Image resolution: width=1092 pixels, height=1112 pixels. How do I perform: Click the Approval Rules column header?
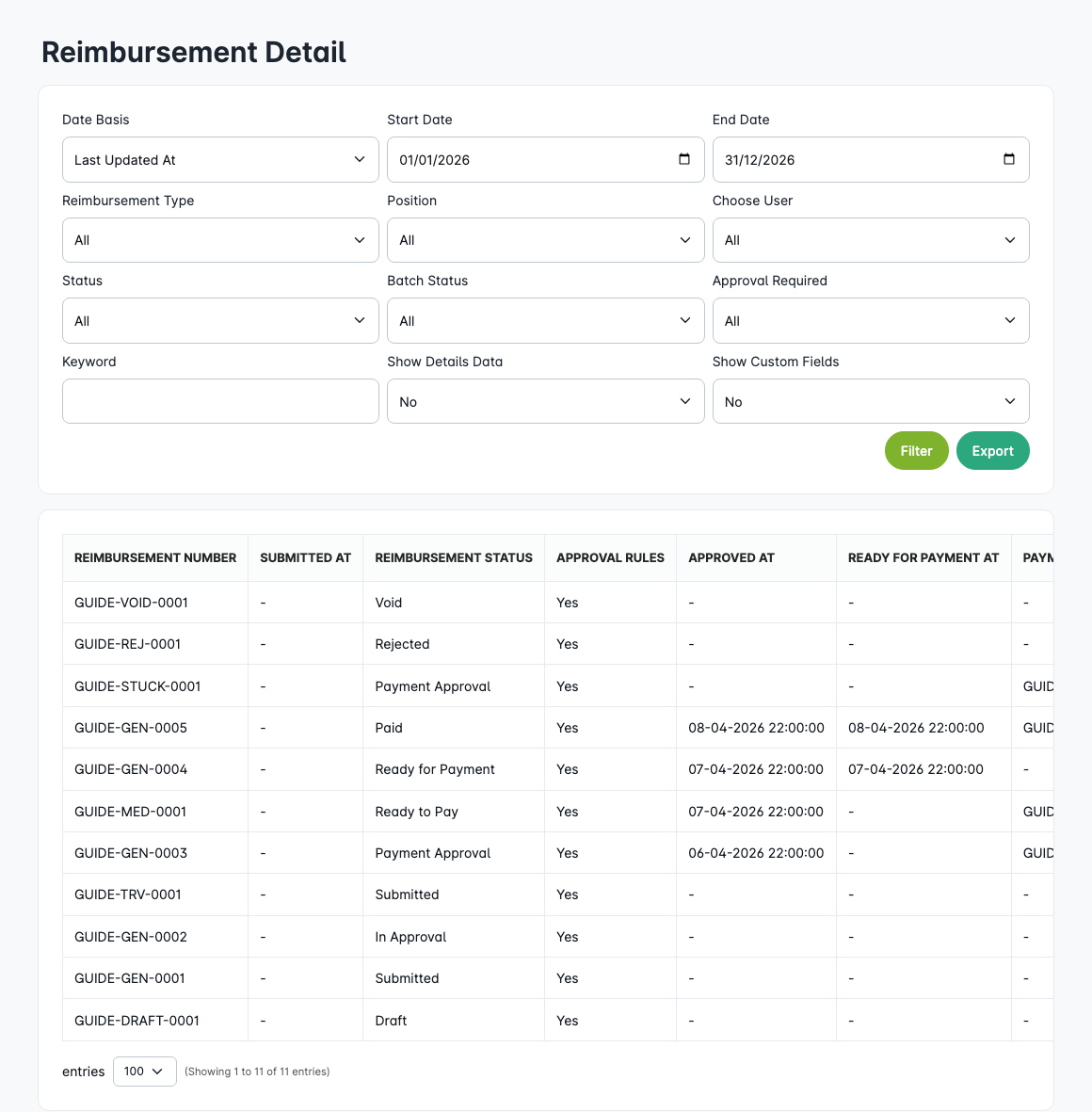[610, 557]
